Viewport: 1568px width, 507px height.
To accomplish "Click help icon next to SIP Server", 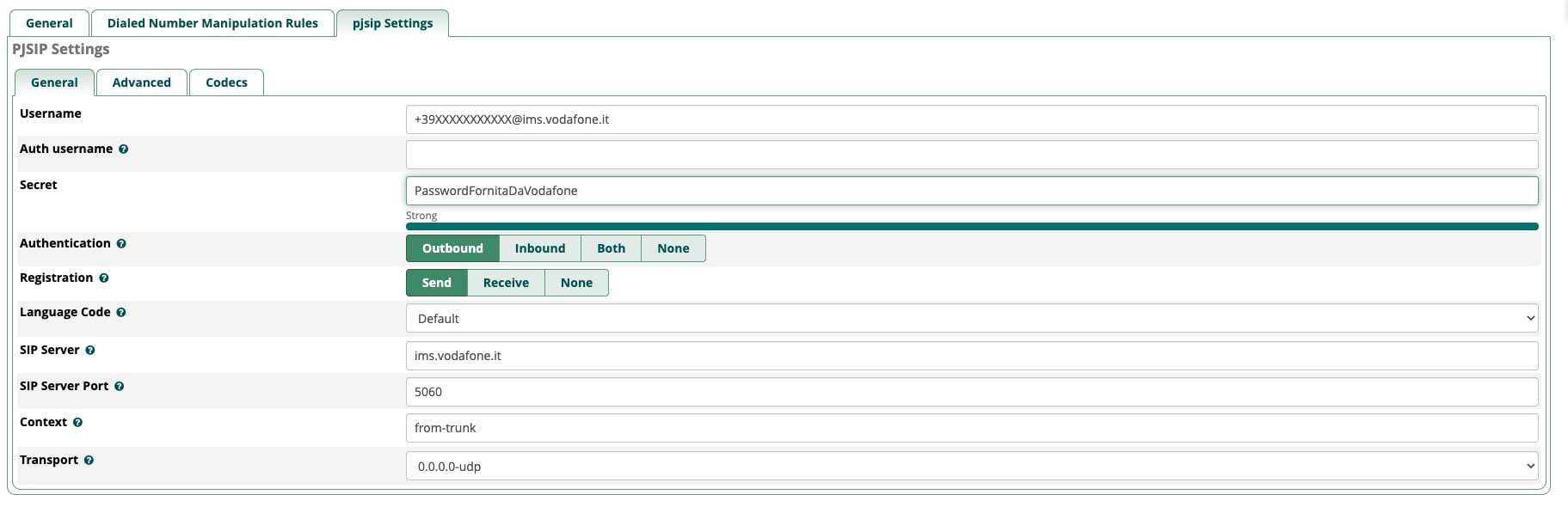I will pos(90,351).
